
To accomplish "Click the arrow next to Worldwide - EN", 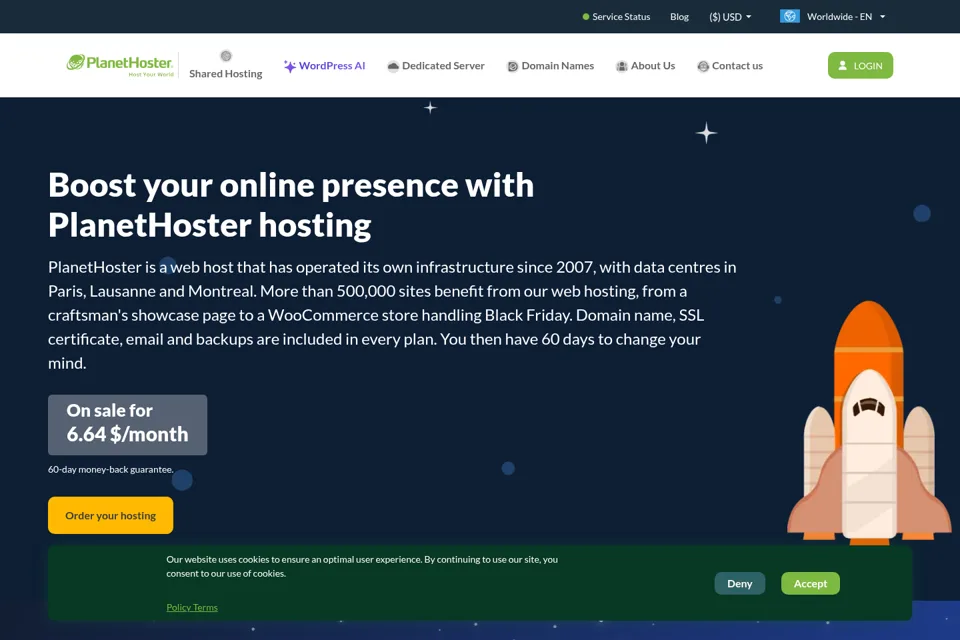I will (882, 17).
